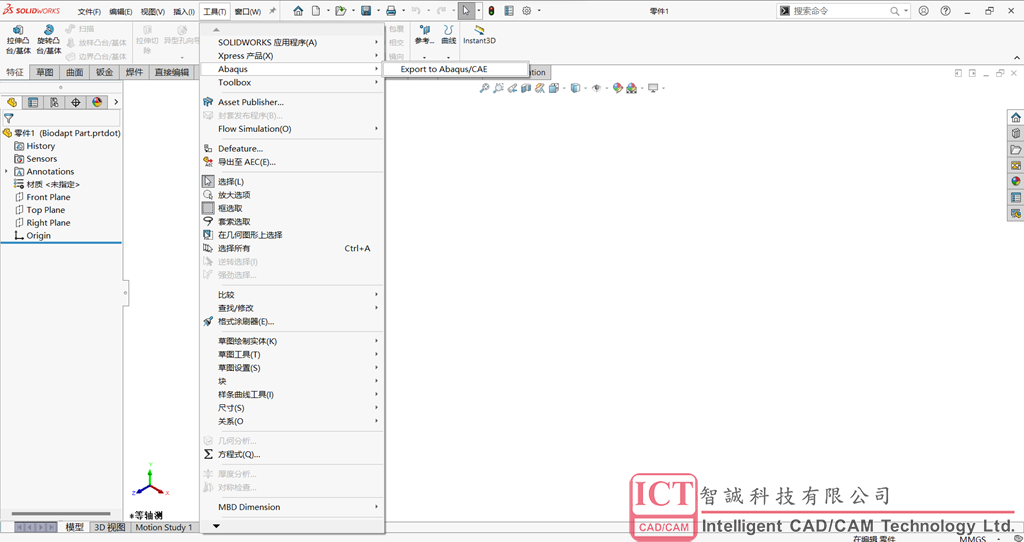Open the Save icon dropdown arrow
1024x542 pixels.
tap(377, 11)
